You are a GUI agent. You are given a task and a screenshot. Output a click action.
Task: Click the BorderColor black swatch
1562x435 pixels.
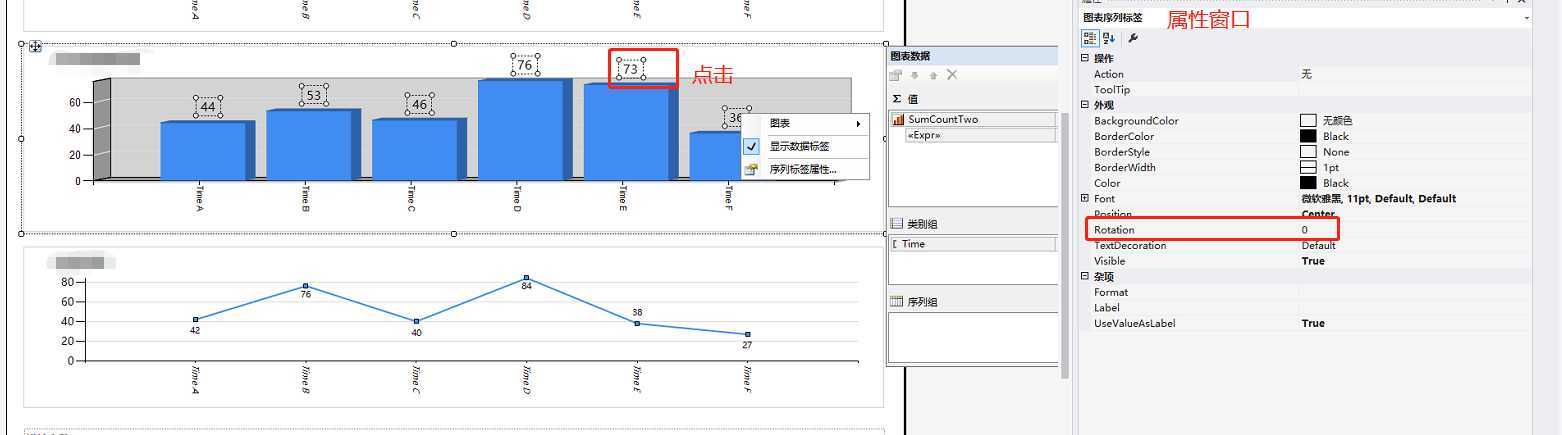point(1308,136)
